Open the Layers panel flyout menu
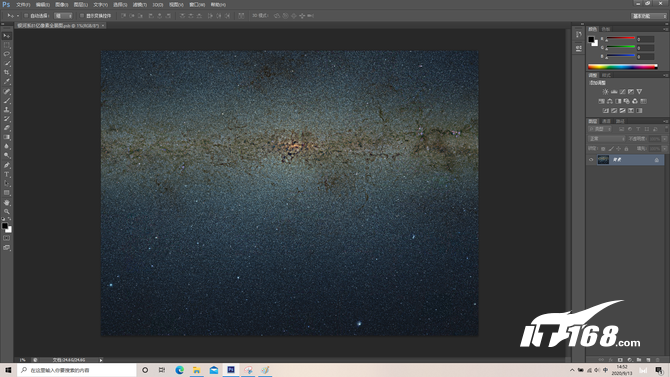 666,121
